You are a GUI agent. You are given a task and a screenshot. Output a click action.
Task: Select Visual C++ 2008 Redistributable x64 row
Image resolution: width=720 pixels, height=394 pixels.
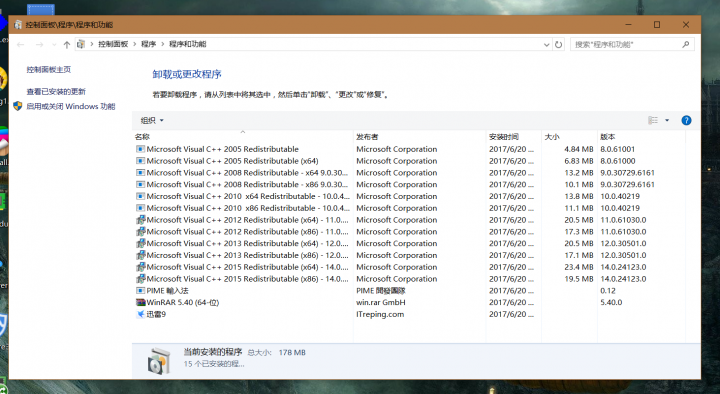pyautogui.click(x=410, y=173)
